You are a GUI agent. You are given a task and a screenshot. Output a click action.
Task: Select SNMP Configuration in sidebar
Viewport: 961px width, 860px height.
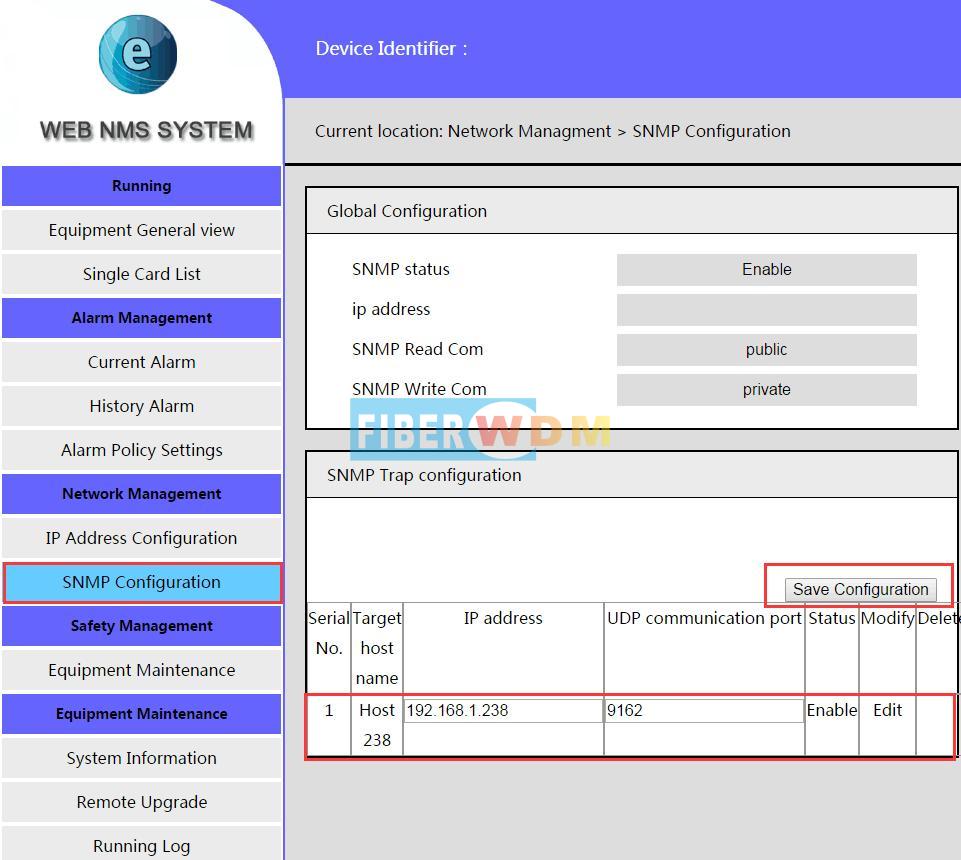142,582
